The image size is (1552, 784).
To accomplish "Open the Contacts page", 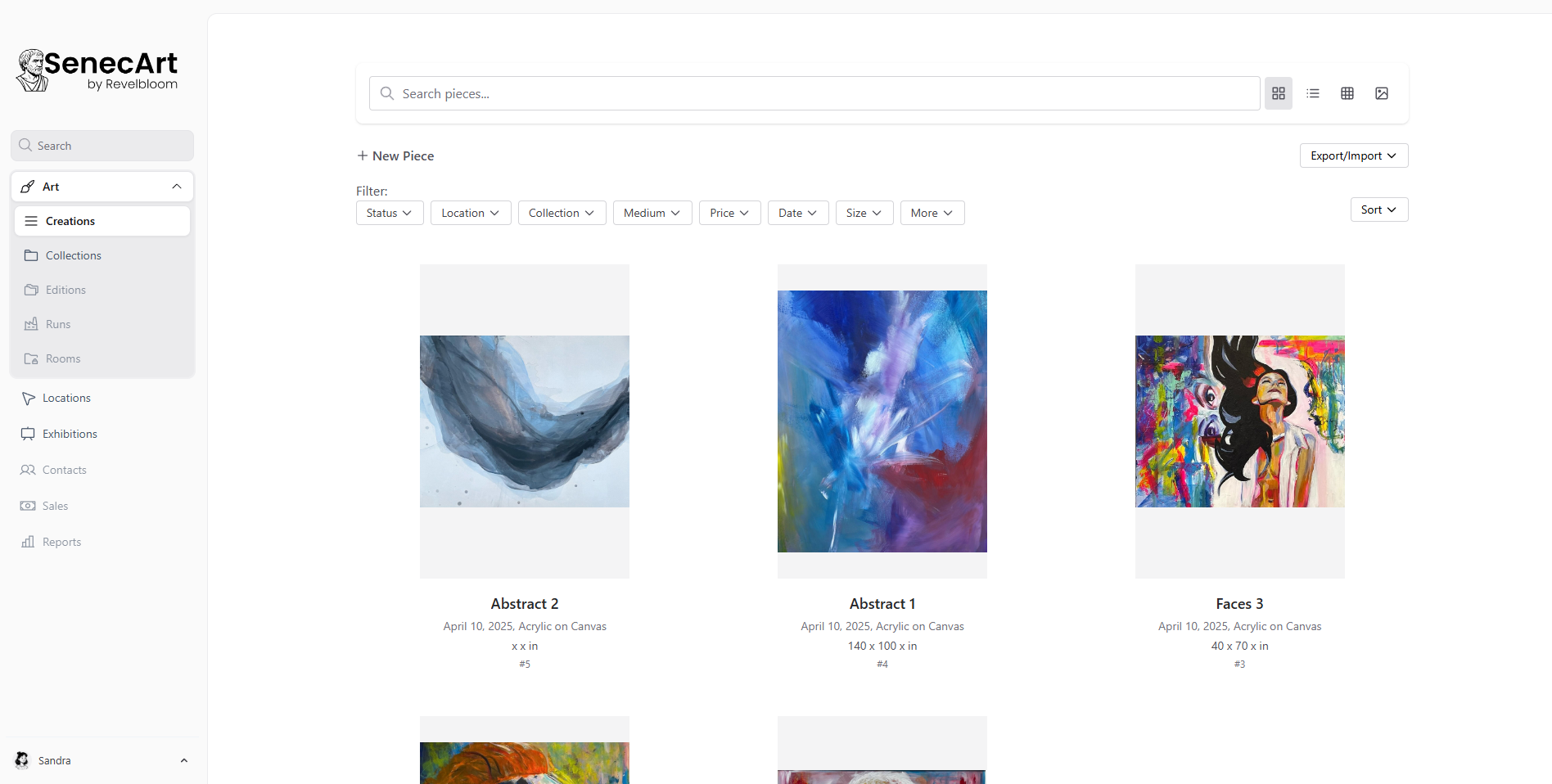I will pos(64,471).
